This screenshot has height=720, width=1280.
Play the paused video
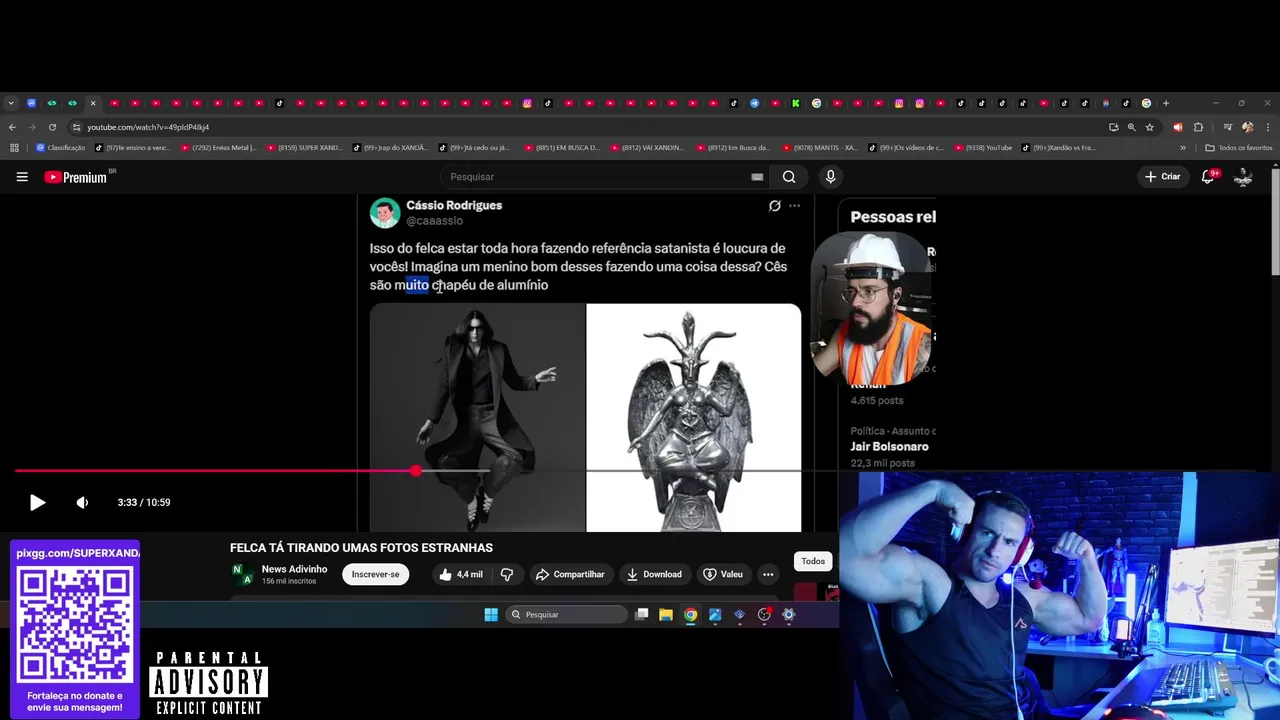(x=37, y=503)
